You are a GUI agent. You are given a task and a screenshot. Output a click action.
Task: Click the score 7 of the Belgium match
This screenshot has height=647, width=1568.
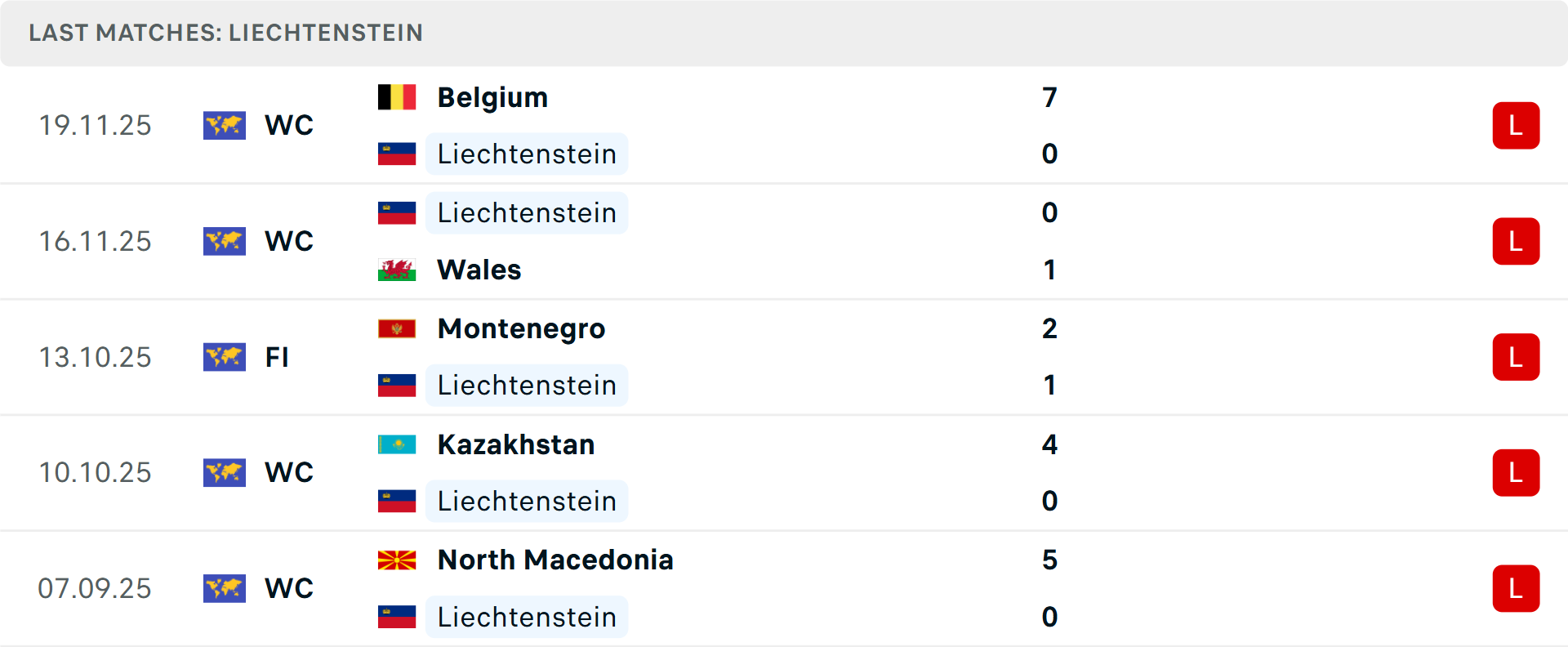(x=1050, y=96)
